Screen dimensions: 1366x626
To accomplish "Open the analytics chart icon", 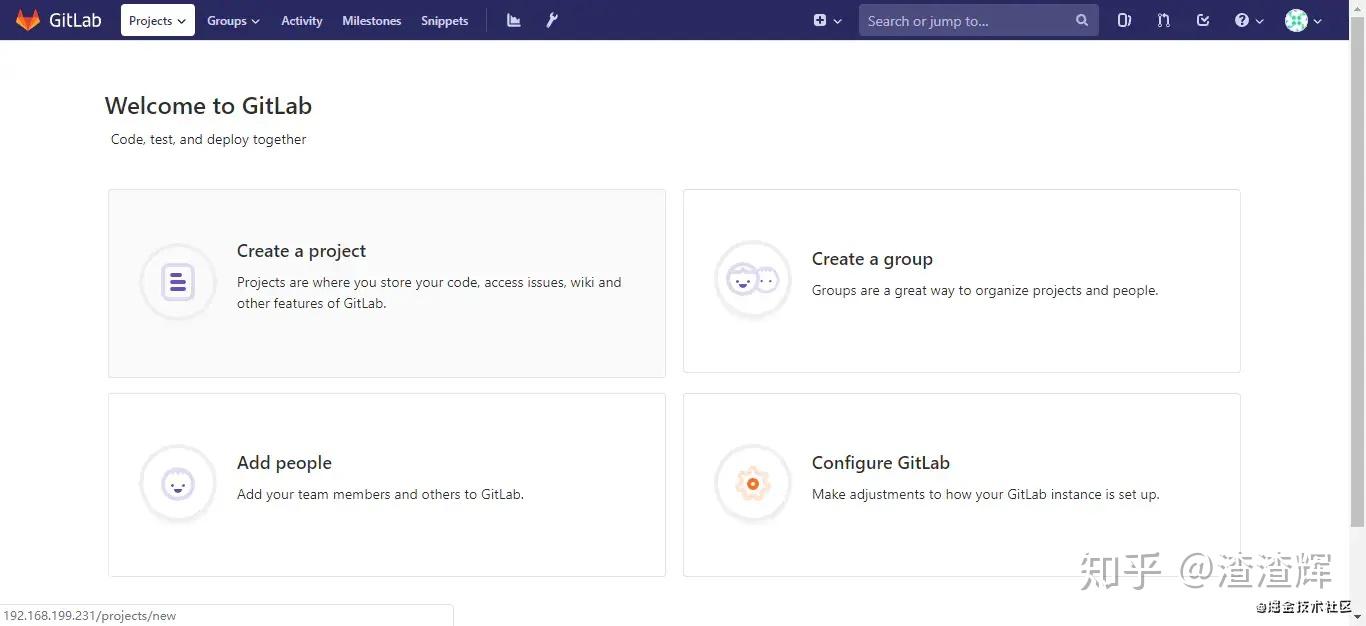I will pos(512,20).
